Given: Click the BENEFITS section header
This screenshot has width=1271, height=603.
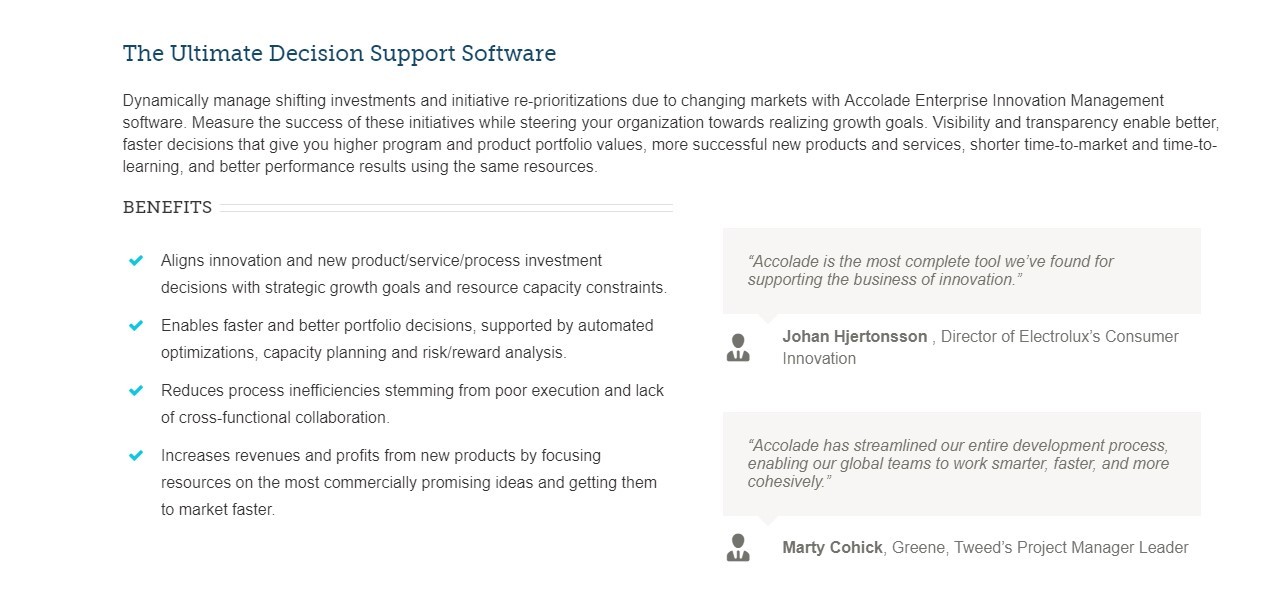Looking at the screenshot, I should (x=167, y=208).
